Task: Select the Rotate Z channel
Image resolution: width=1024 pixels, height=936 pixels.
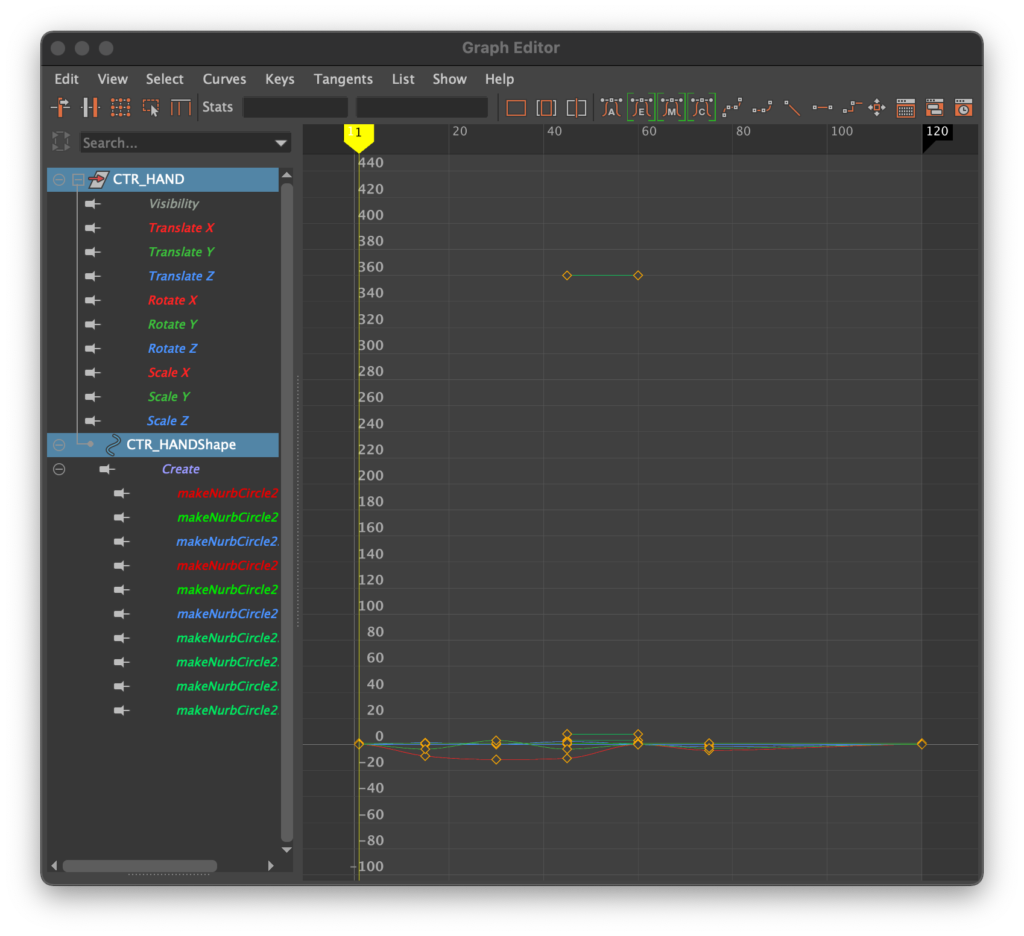Action: (172, 348)
